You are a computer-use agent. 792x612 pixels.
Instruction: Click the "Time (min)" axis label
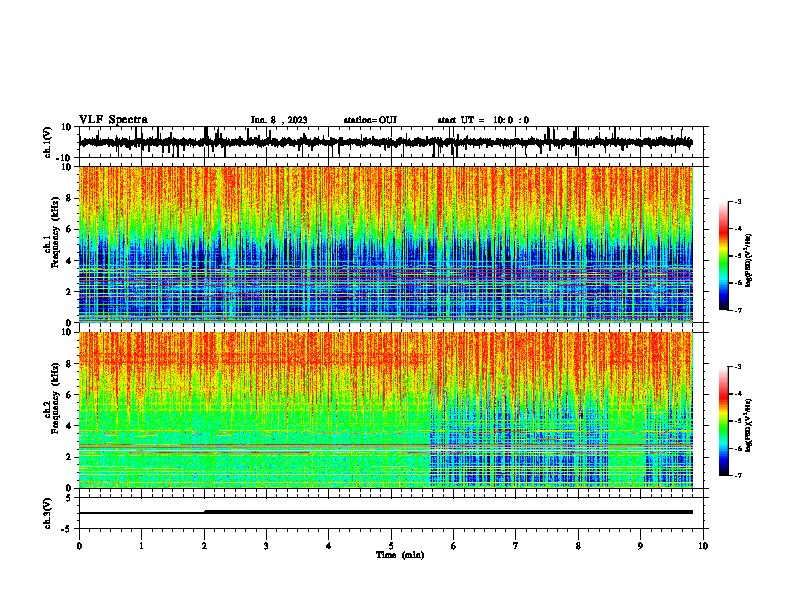pos(400,555)
